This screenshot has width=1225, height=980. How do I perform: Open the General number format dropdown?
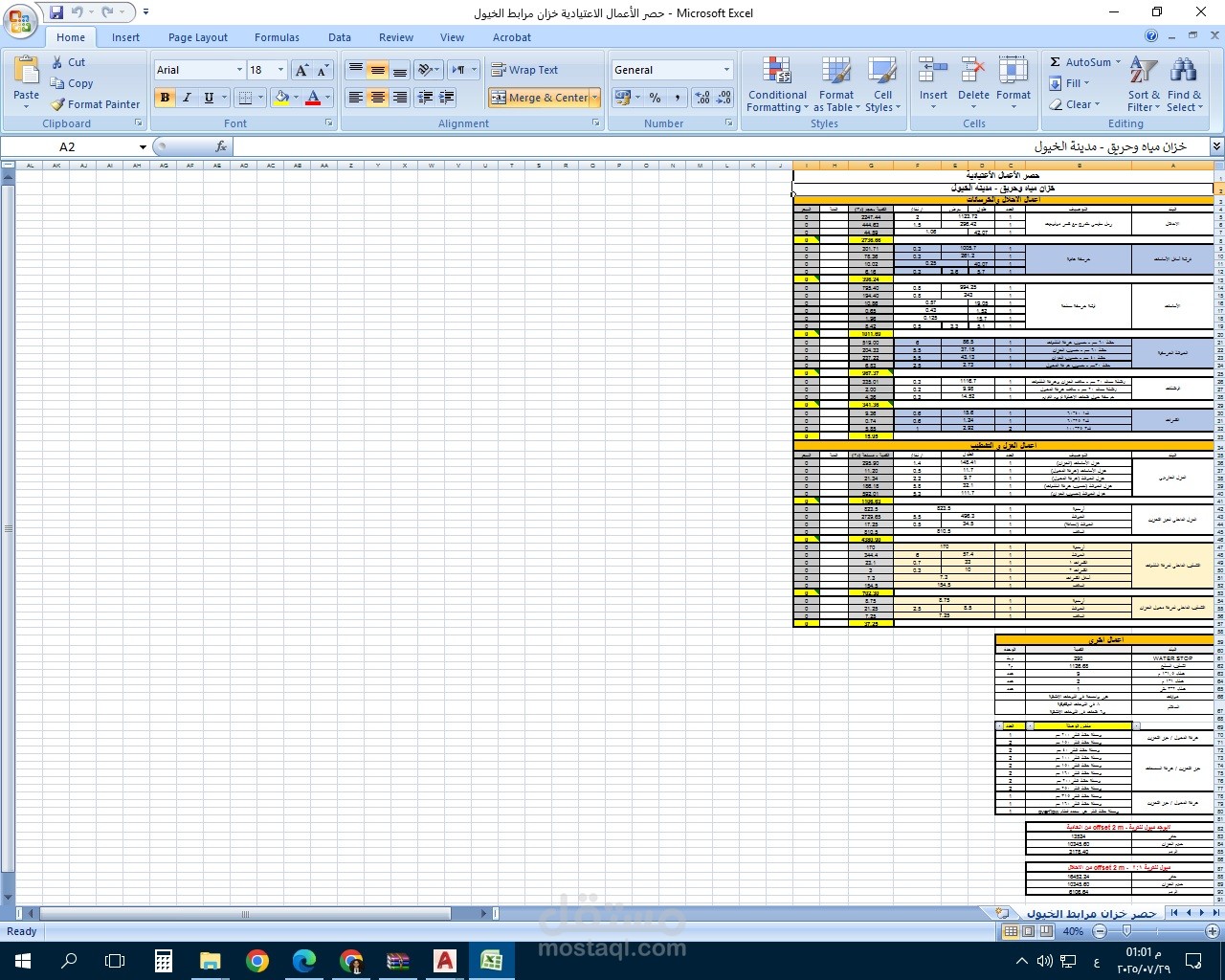726,70
